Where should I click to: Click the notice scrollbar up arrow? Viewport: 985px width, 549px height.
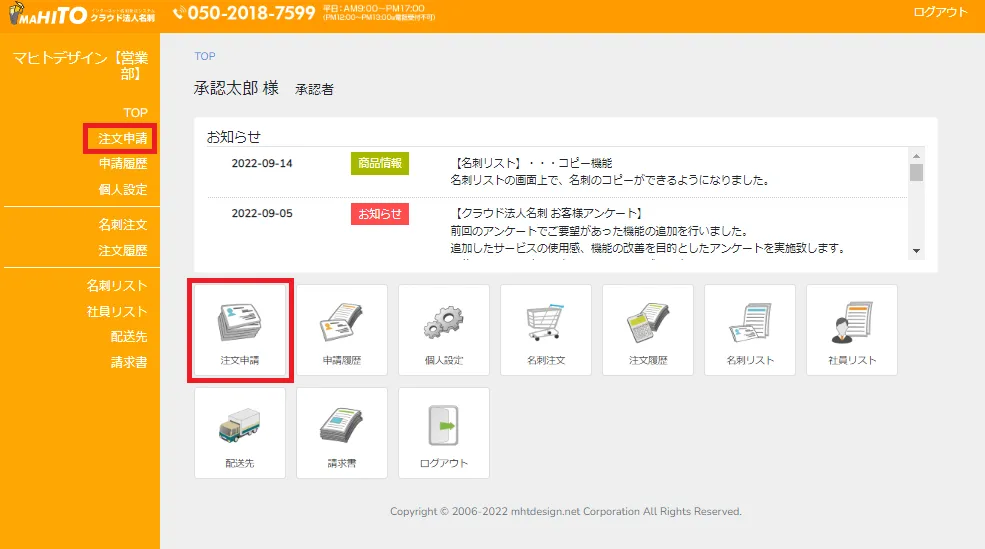(917, 156)
